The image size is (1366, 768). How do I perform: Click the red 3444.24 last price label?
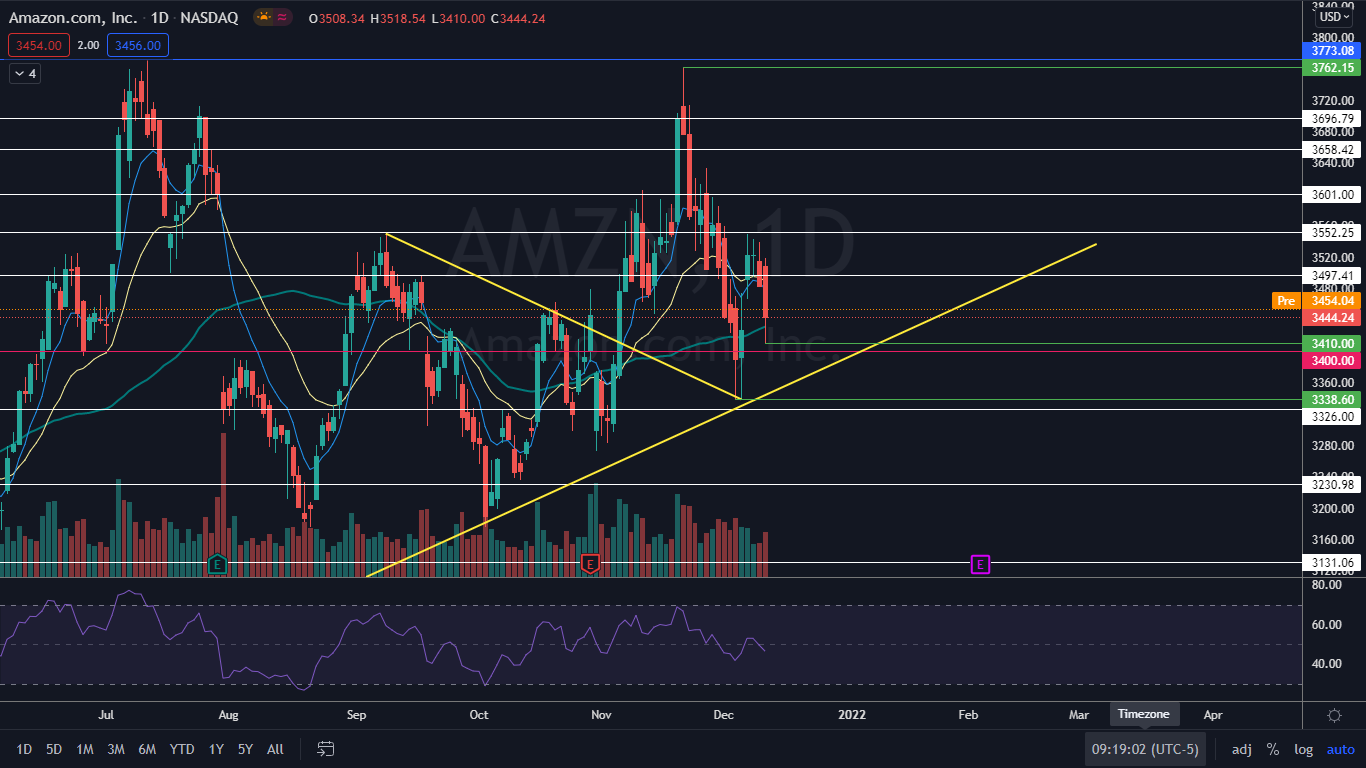[1333, 317]
